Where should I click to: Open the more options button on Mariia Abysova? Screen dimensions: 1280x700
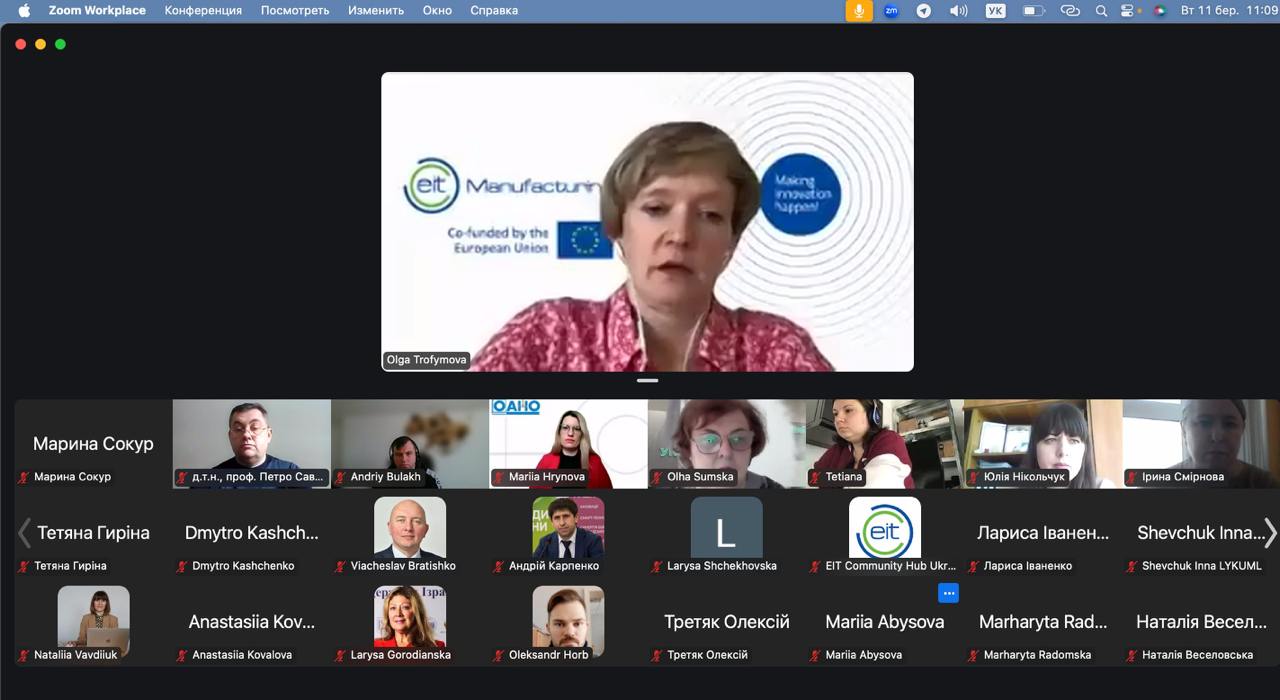949,593
